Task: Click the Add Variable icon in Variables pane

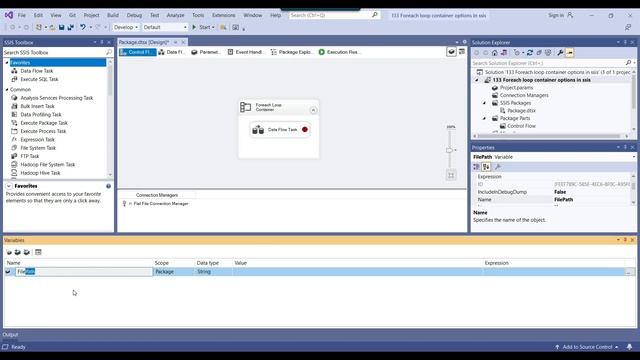Action: point(9,252)
